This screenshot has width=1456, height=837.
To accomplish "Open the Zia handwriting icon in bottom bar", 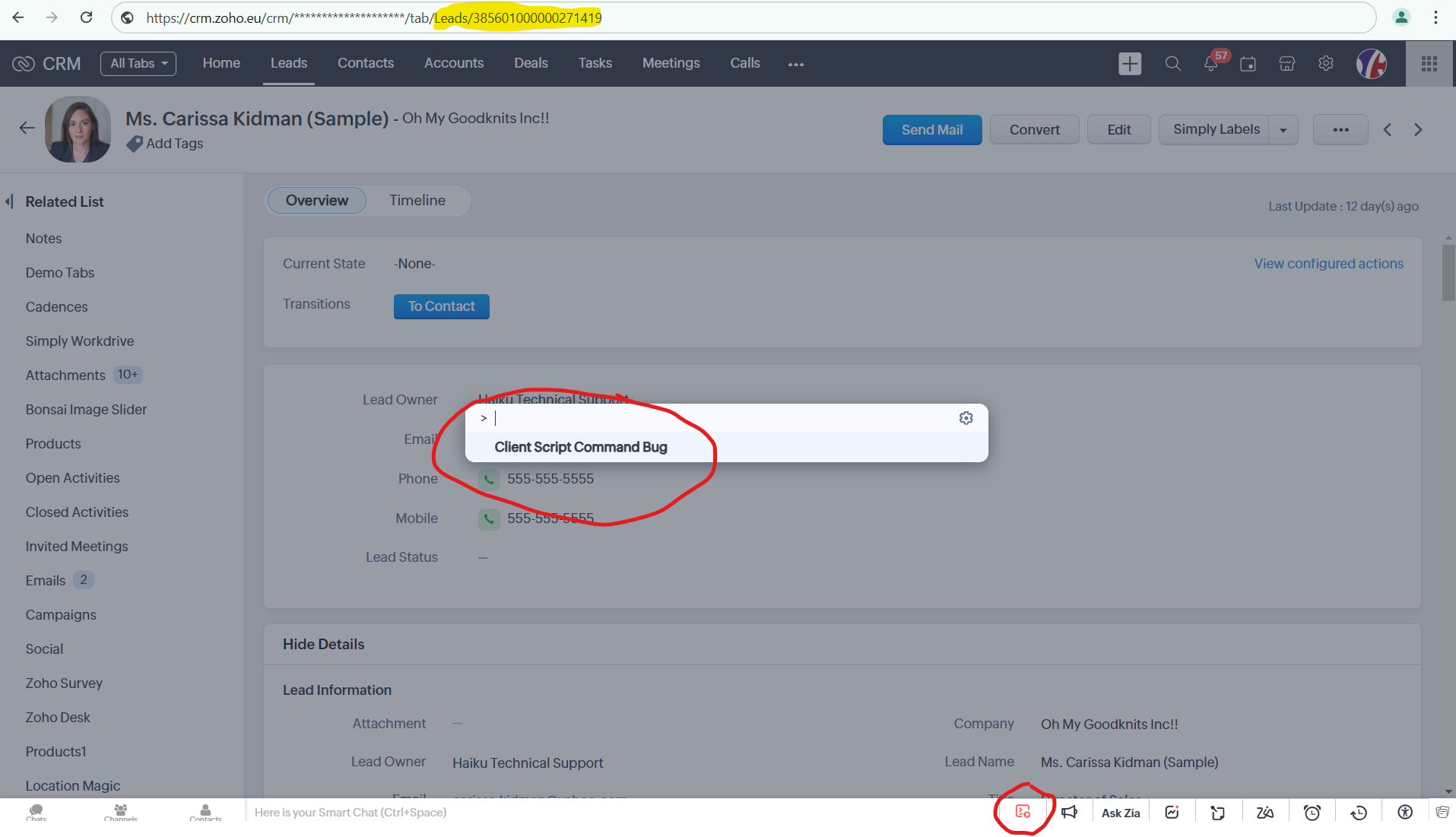I will (x=1265, y=813).
